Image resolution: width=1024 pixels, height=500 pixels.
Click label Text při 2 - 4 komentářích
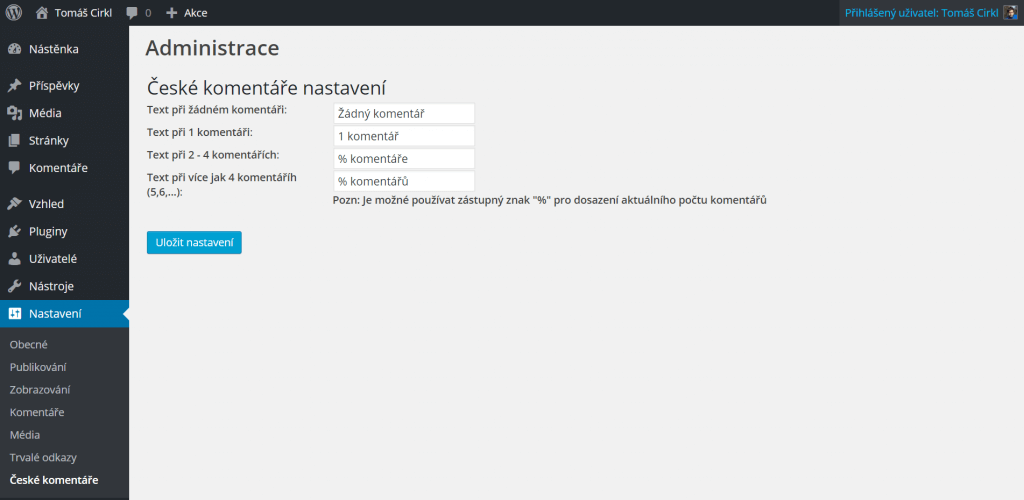[213, 155]
